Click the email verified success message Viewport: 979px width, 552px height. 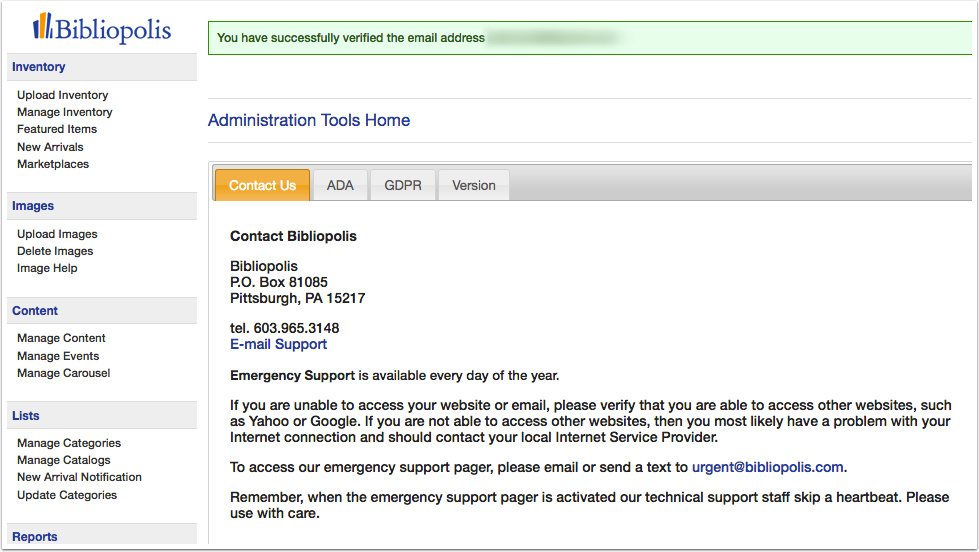(x=589, y=38)
